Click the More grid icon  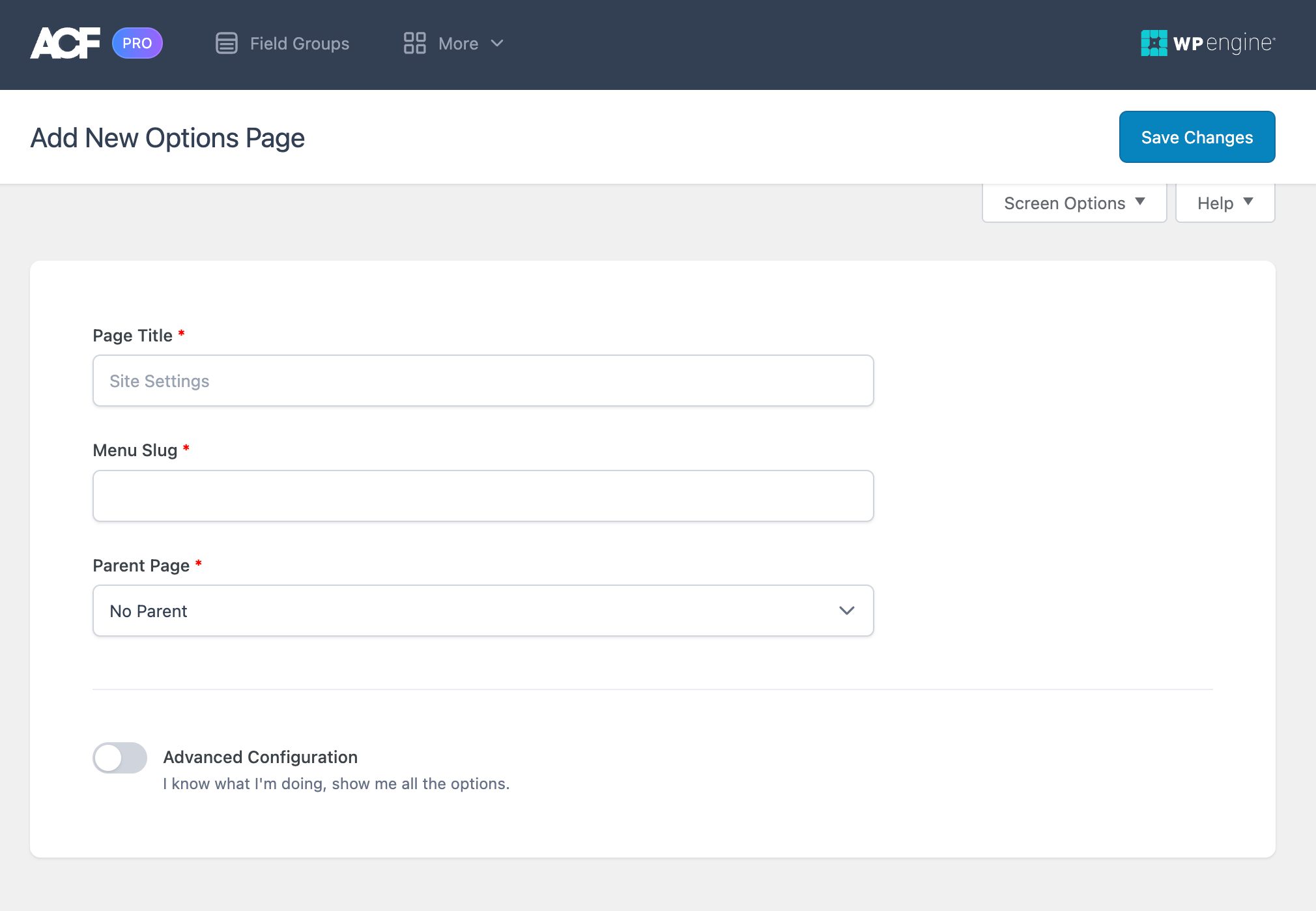(x=413, y=42)
